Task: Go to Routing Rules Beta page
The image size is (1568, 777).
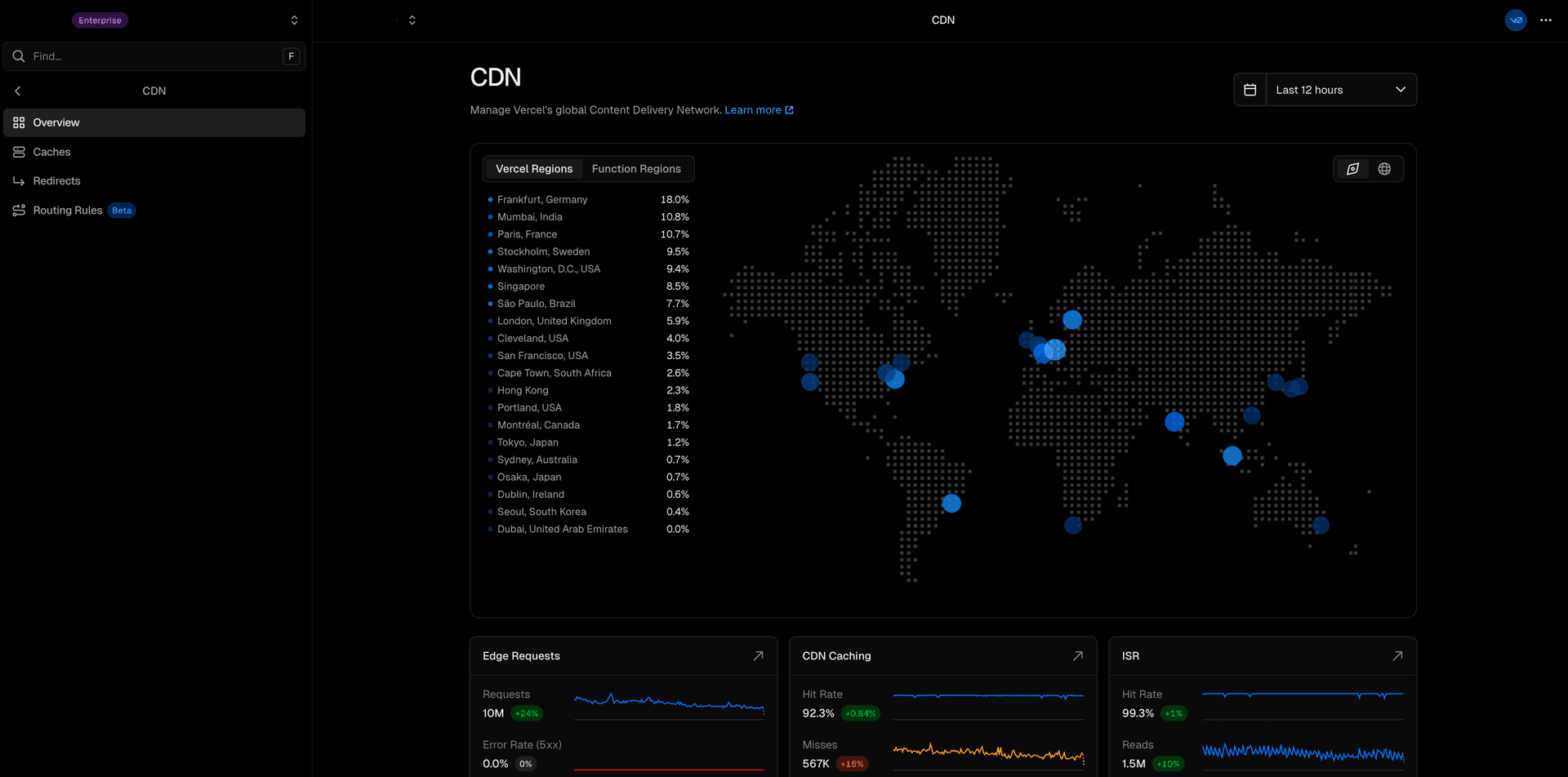Action: [x=68, y=211]
